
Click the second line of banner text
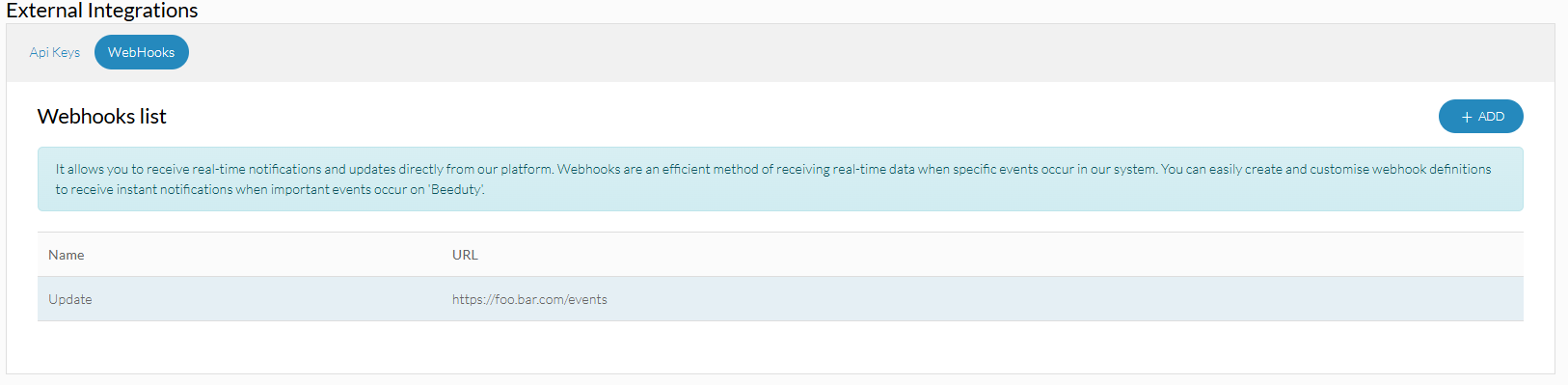pyautogui.click(x=270, y=189)
